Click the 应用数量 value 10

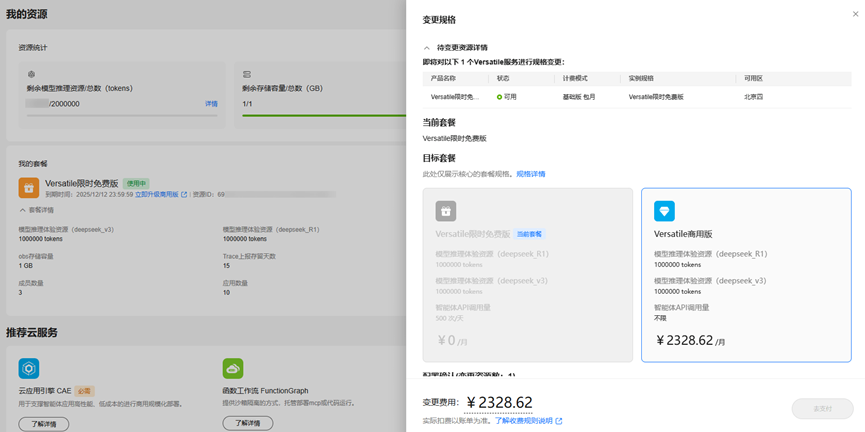tap(226, 292)
